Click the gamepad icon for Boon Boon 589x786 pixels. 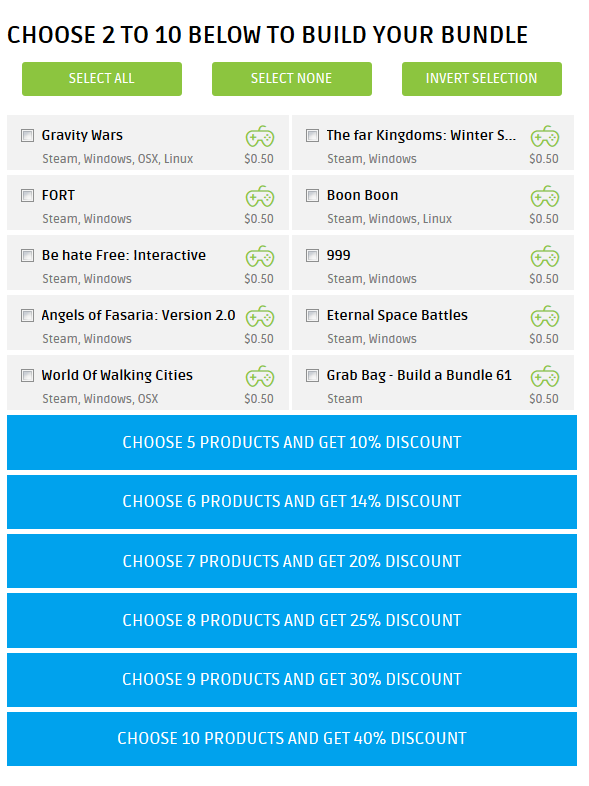pos(545,196)
